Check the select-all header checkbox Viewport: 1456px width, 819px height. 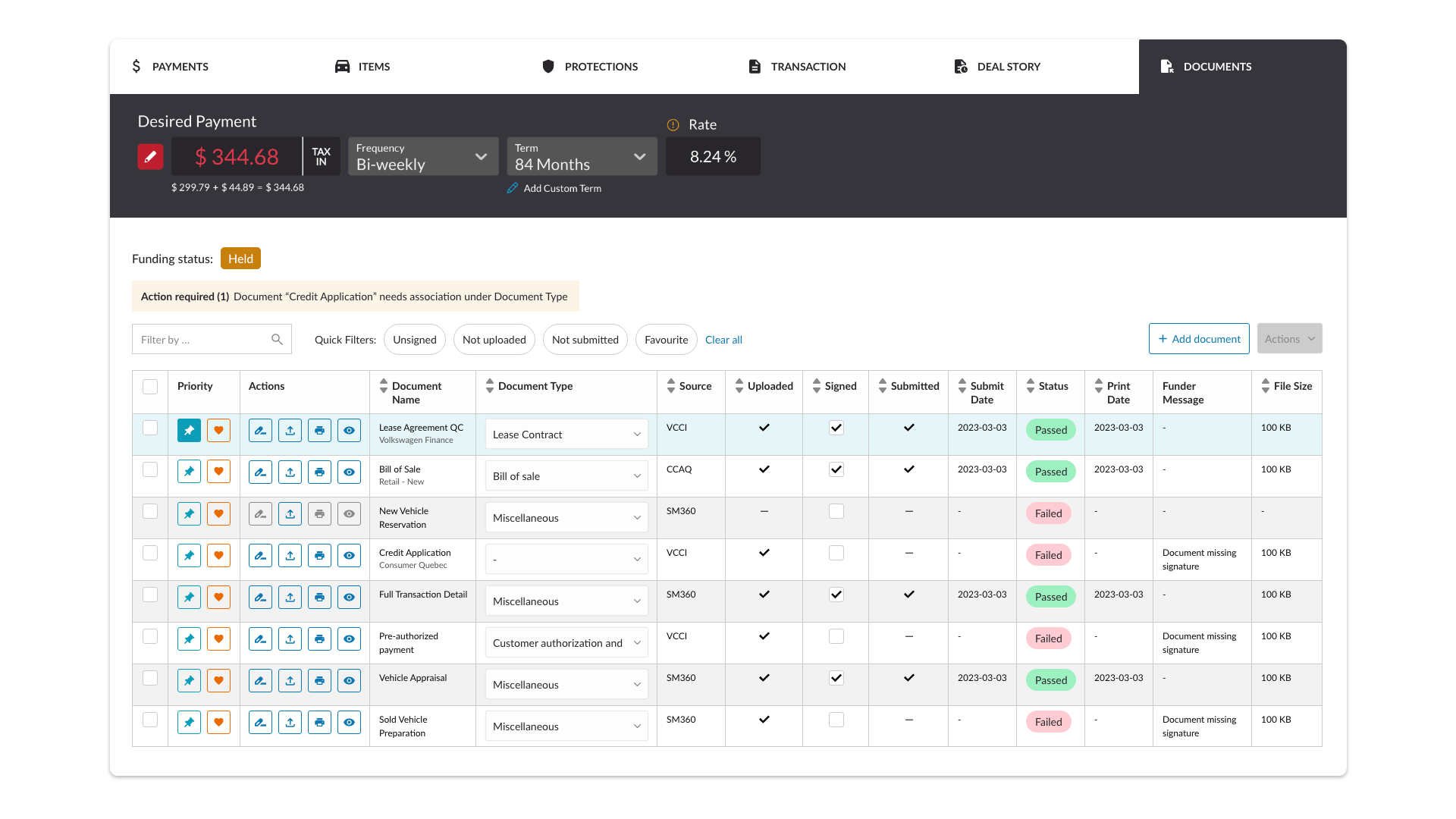(150, 387)
